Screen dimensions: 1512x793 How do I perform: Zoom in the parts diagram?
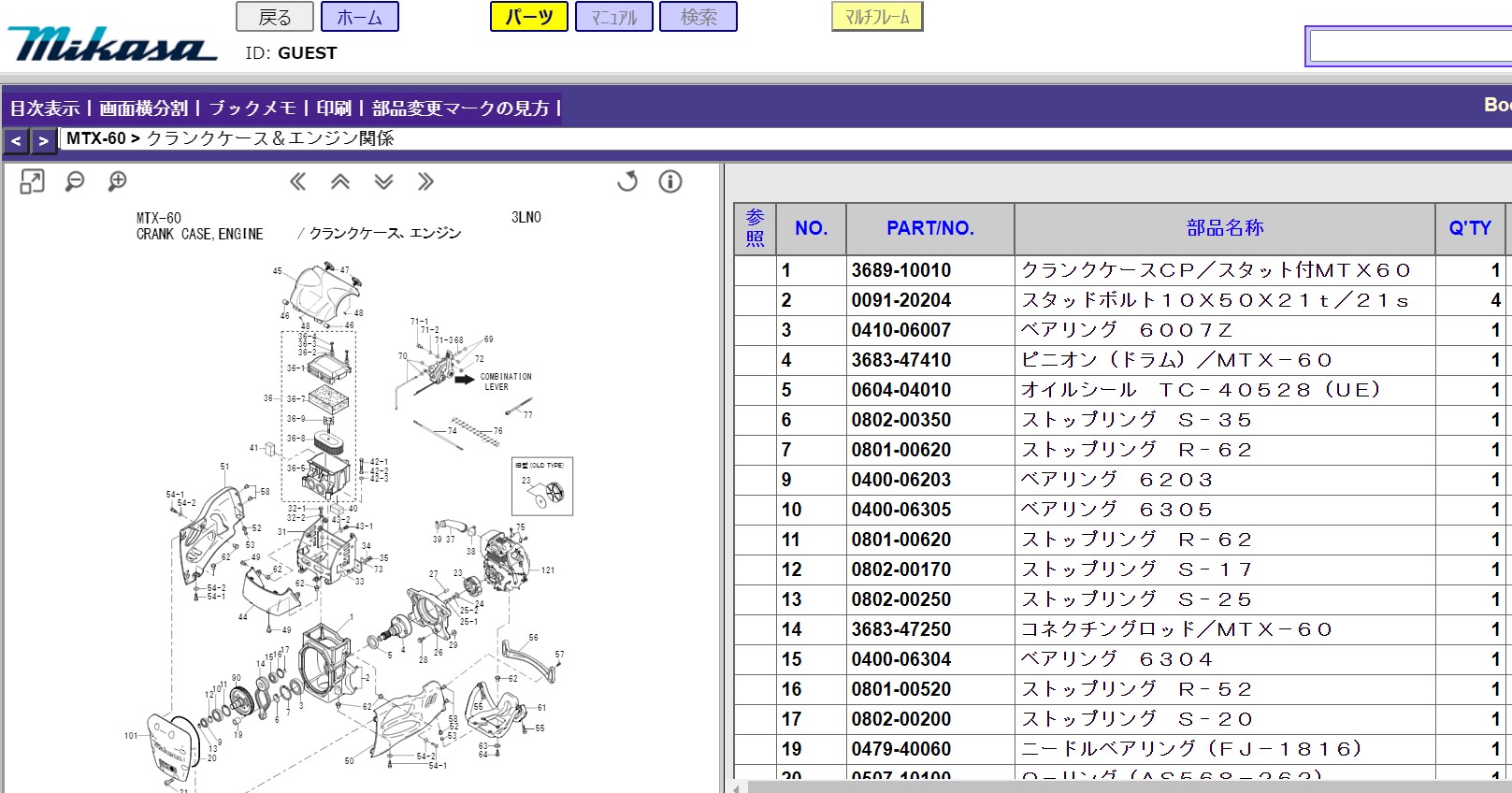(118, 181)
